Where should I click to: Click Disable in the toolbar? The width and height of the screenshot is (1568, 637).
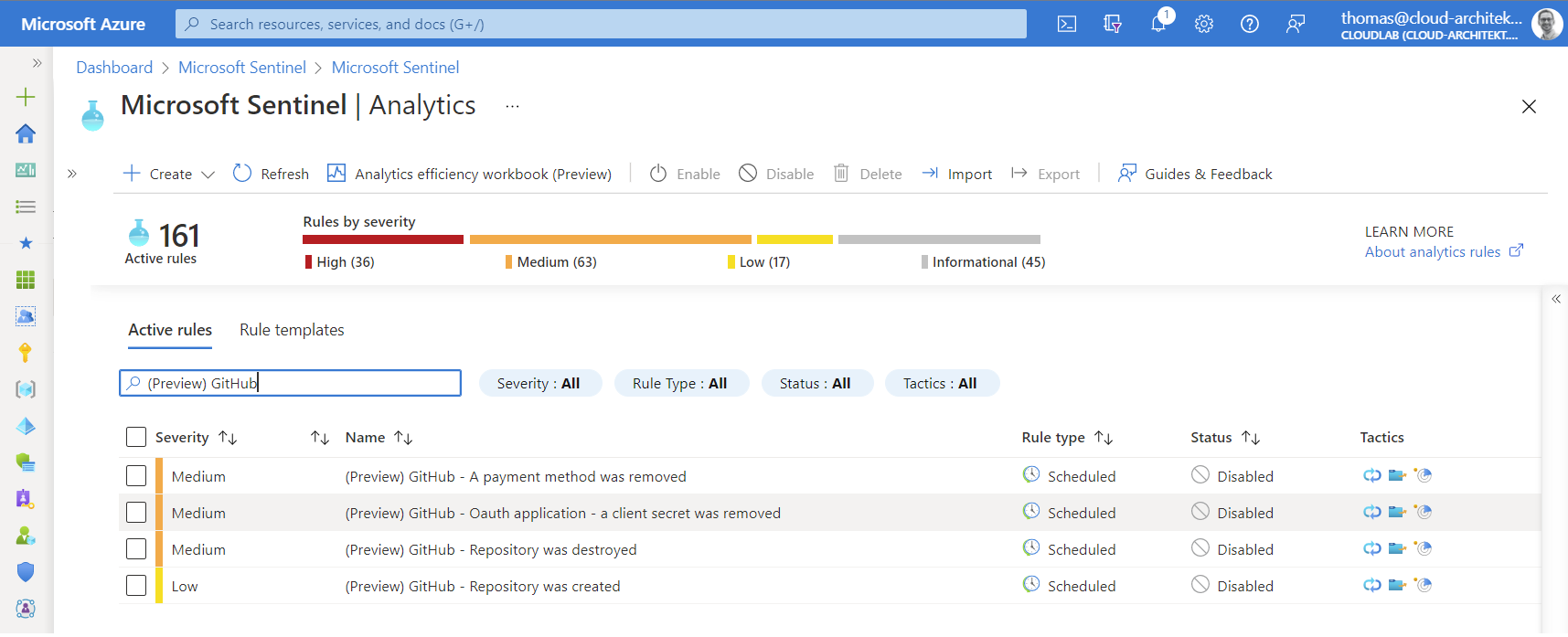click(x=776, y=174)
